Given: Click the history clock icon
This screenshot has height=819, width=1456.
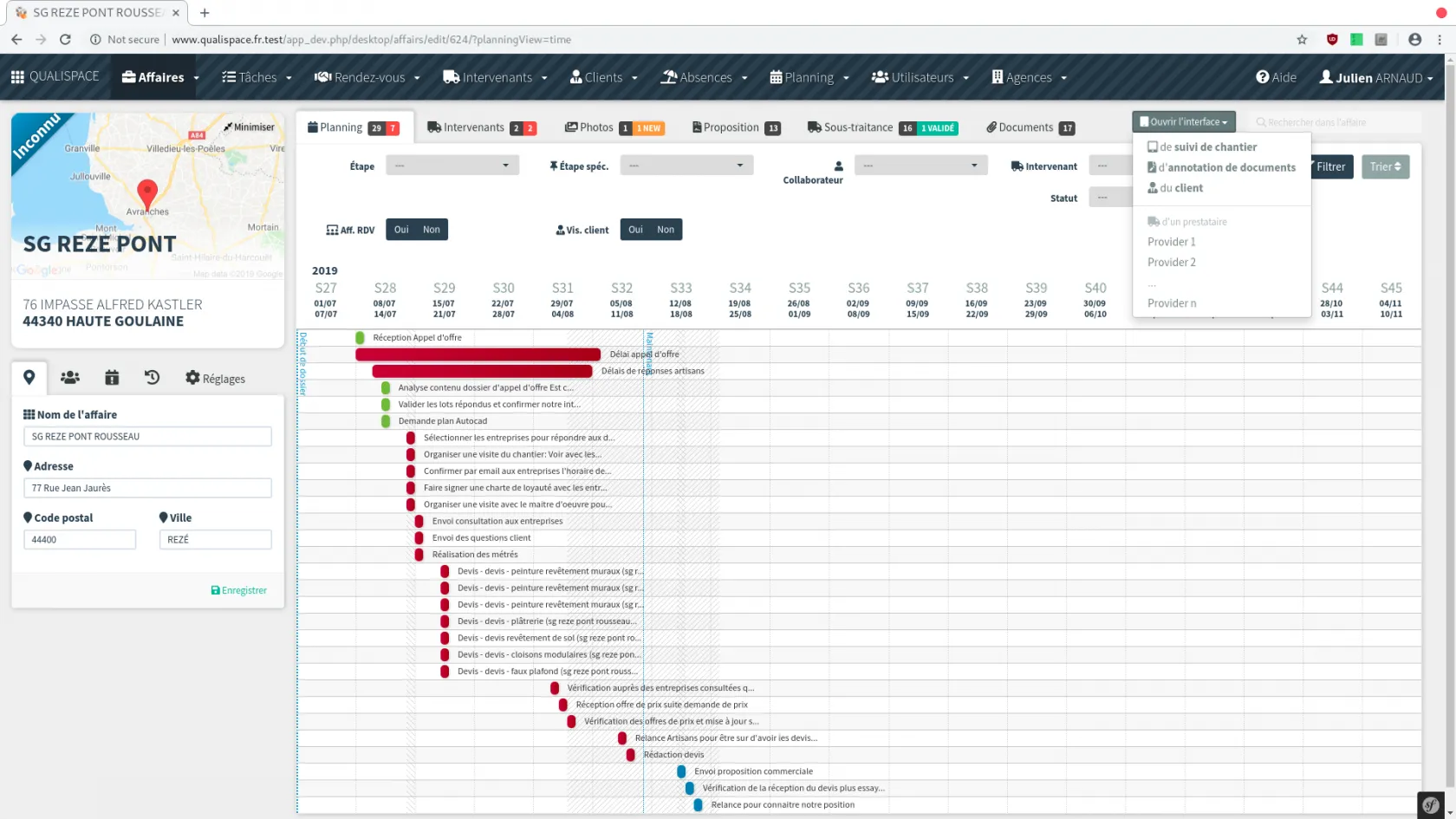Looking at the screenshot, I should click(x=152, y=377).
